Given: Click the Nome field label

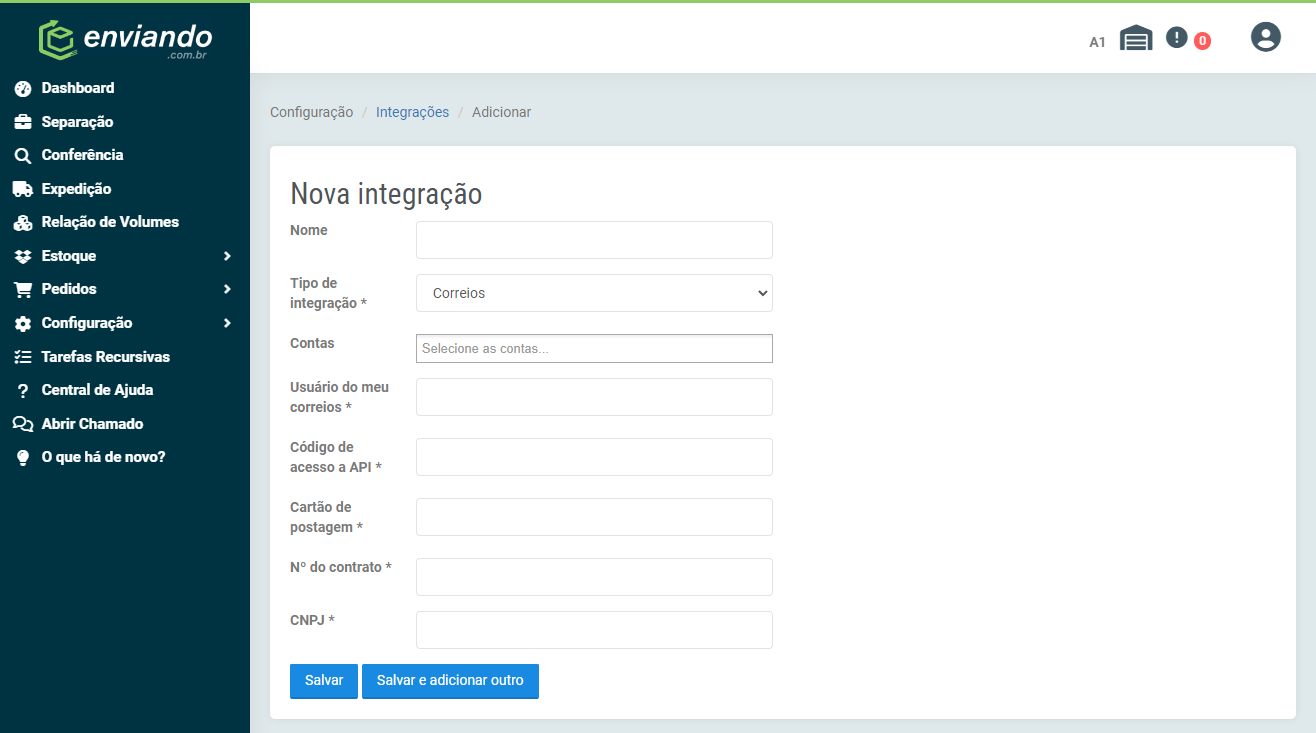Looking at the screenshot, I should coord(309,230).
